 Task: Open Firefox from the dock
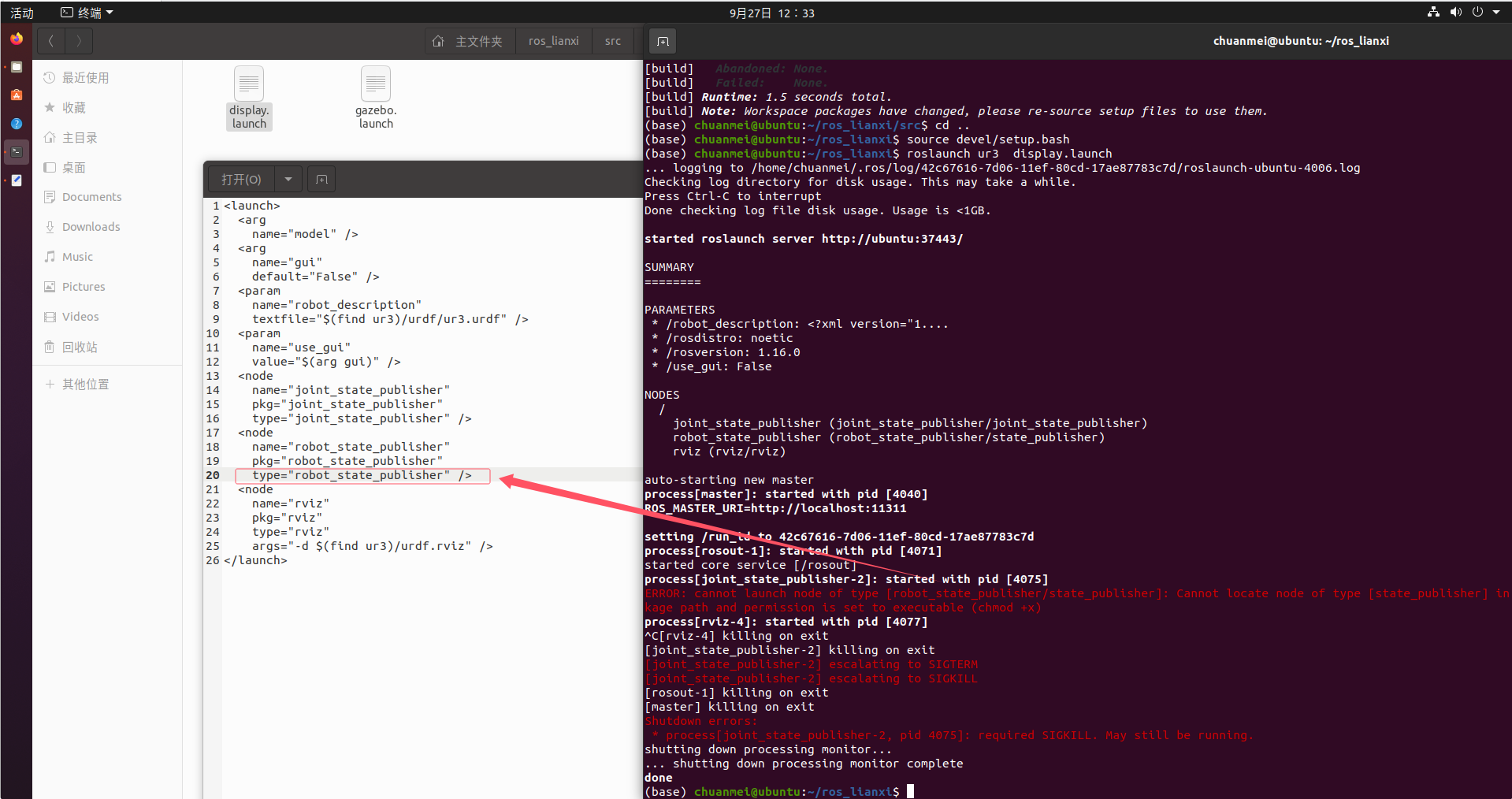(16, 39)
